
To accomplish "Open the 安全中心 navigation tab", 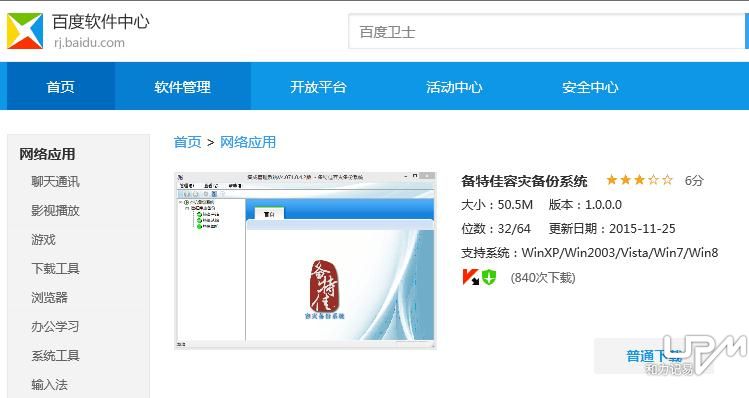I will coord(590,87).
